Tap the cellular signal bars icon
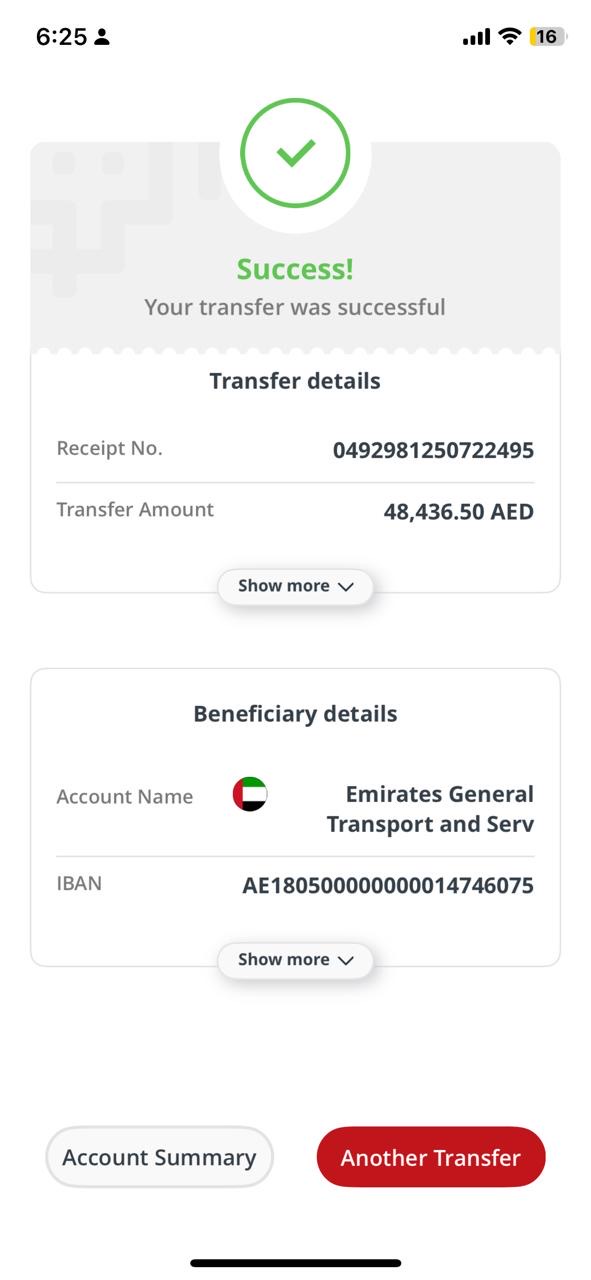591x1280 pixels. click(x=476, y=37)
